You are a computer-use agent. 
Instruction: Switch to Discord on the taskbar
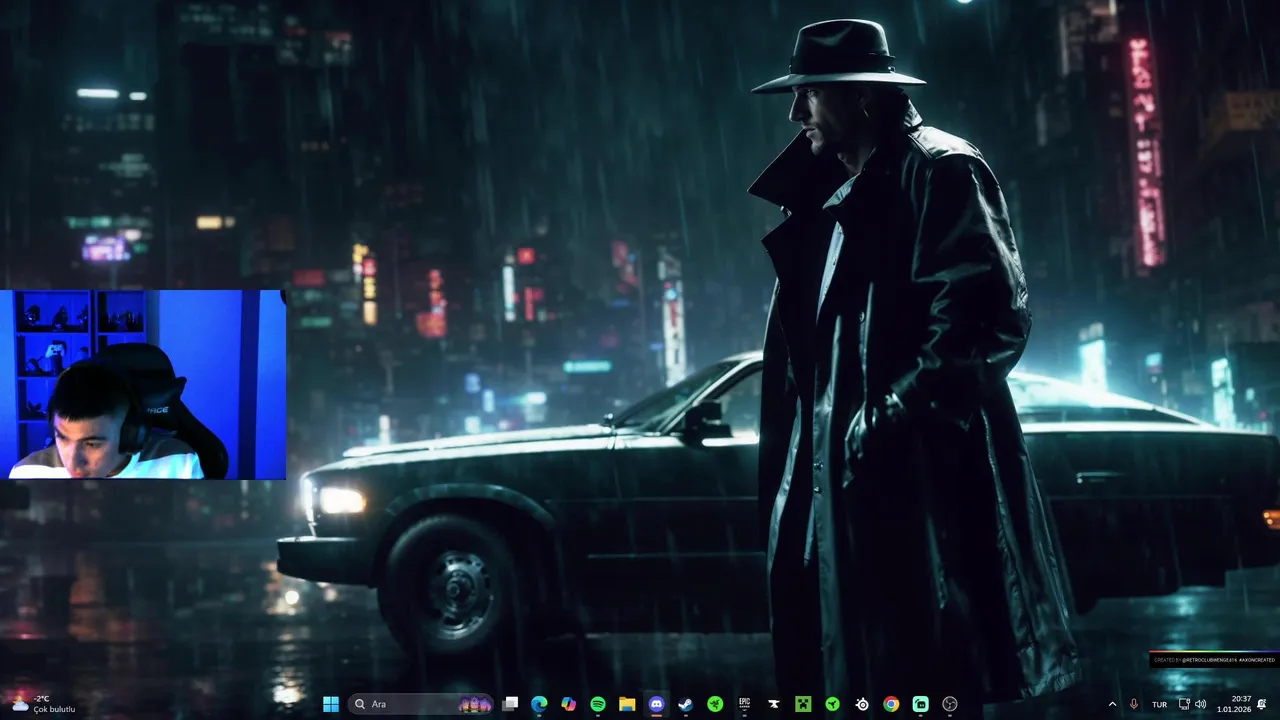[x=656, y=704]
